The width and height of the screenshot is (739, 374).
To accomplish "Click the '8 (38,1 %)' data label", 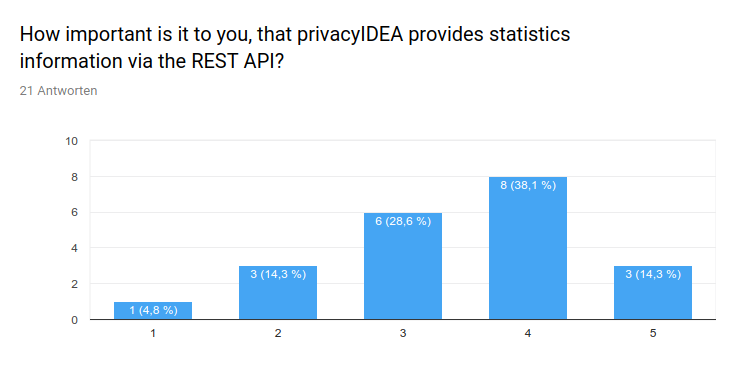I will [528, 185].
